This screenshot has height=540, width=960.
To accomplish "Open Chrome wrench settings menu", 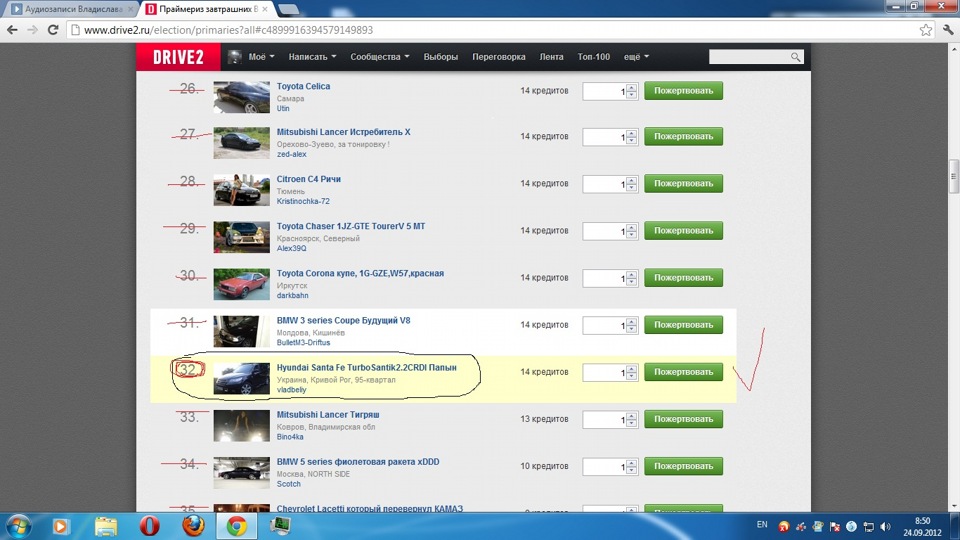I will pyautogui.click(x=948, y=29).
